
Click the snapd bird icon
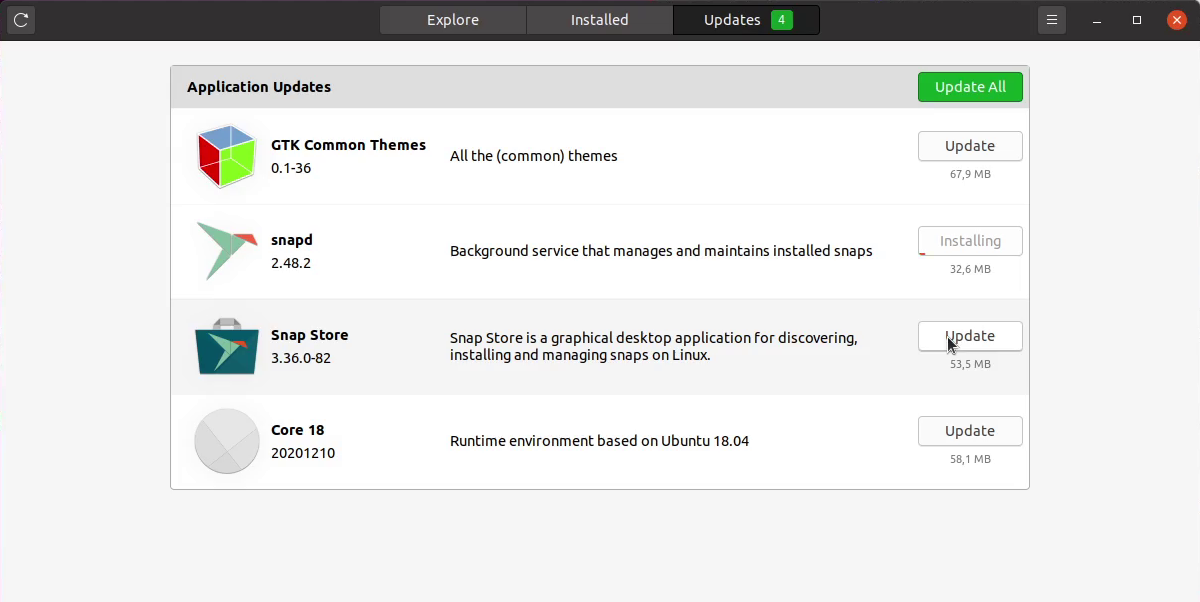point(227,251)
